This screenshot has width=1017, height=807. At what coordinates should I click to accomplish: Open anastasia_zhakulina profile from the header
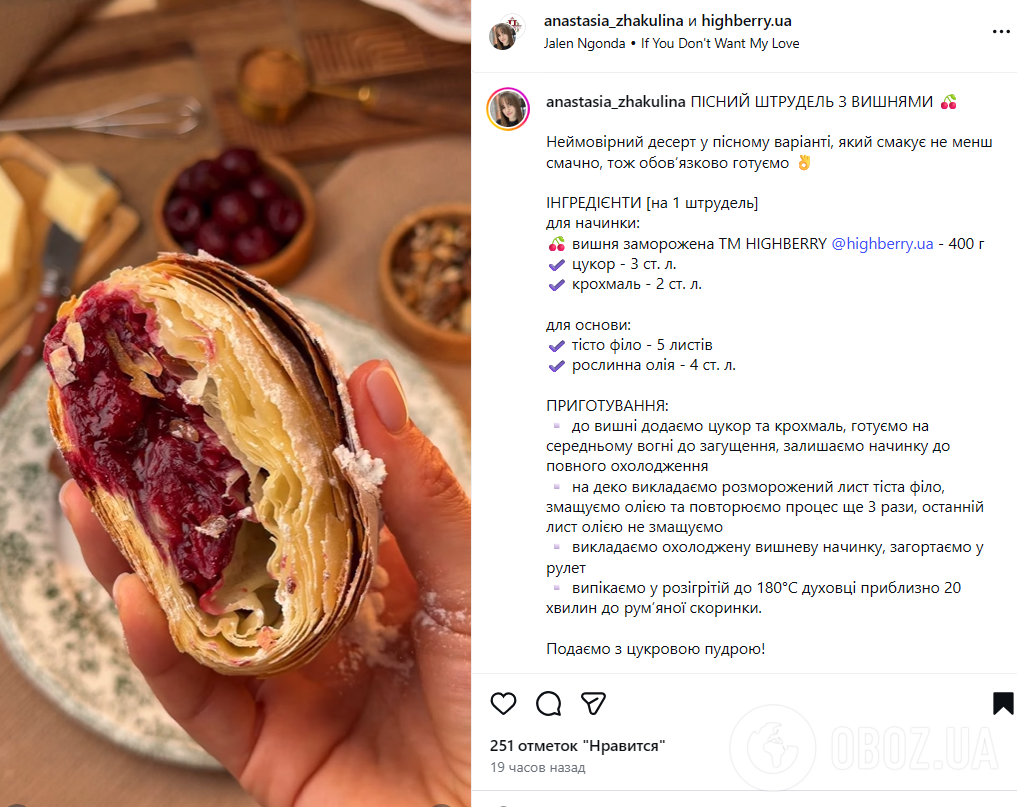coord(614,21)
